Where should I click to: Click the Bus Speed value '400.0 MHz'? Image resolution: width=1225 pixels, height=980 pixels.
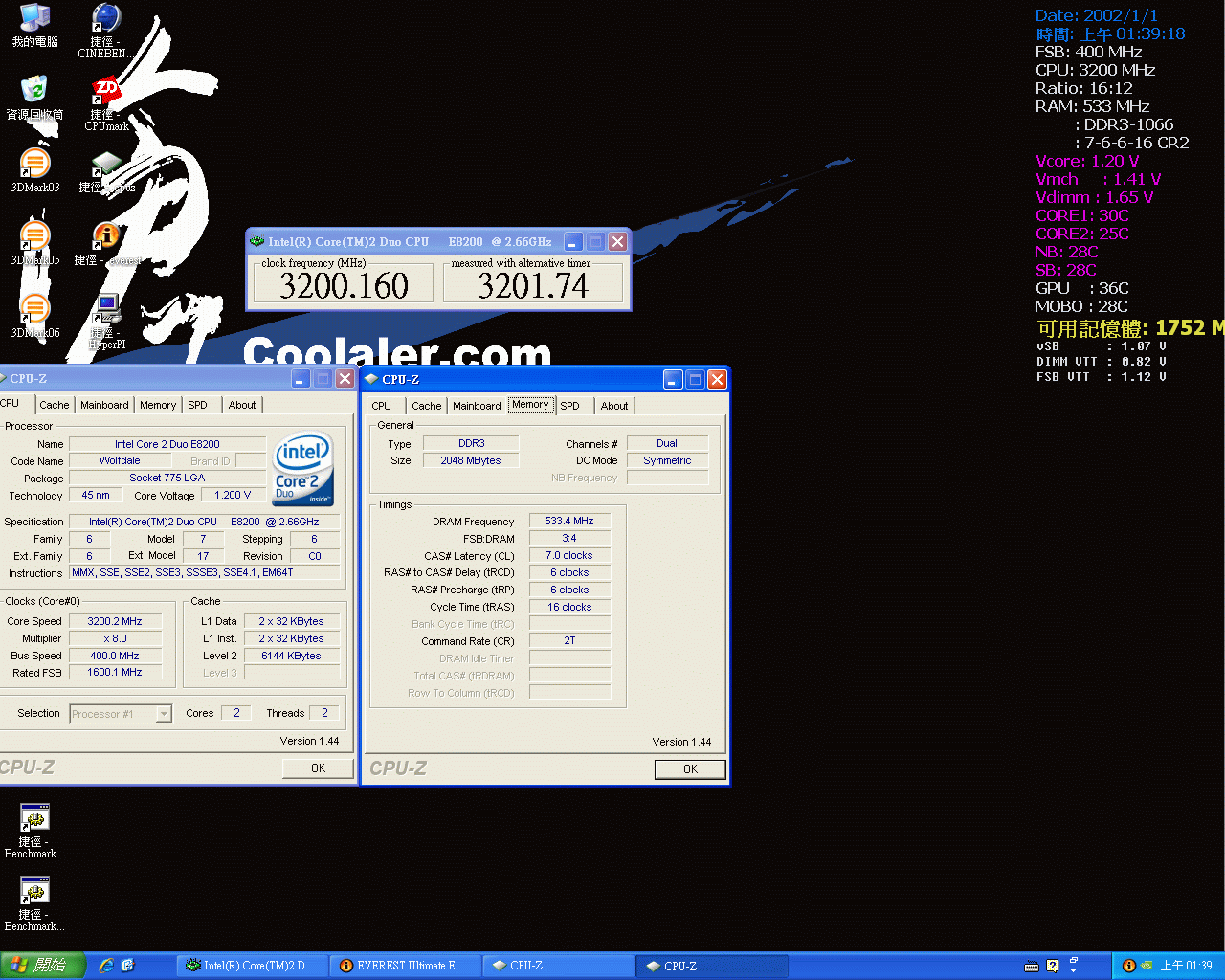pos(115,656)
